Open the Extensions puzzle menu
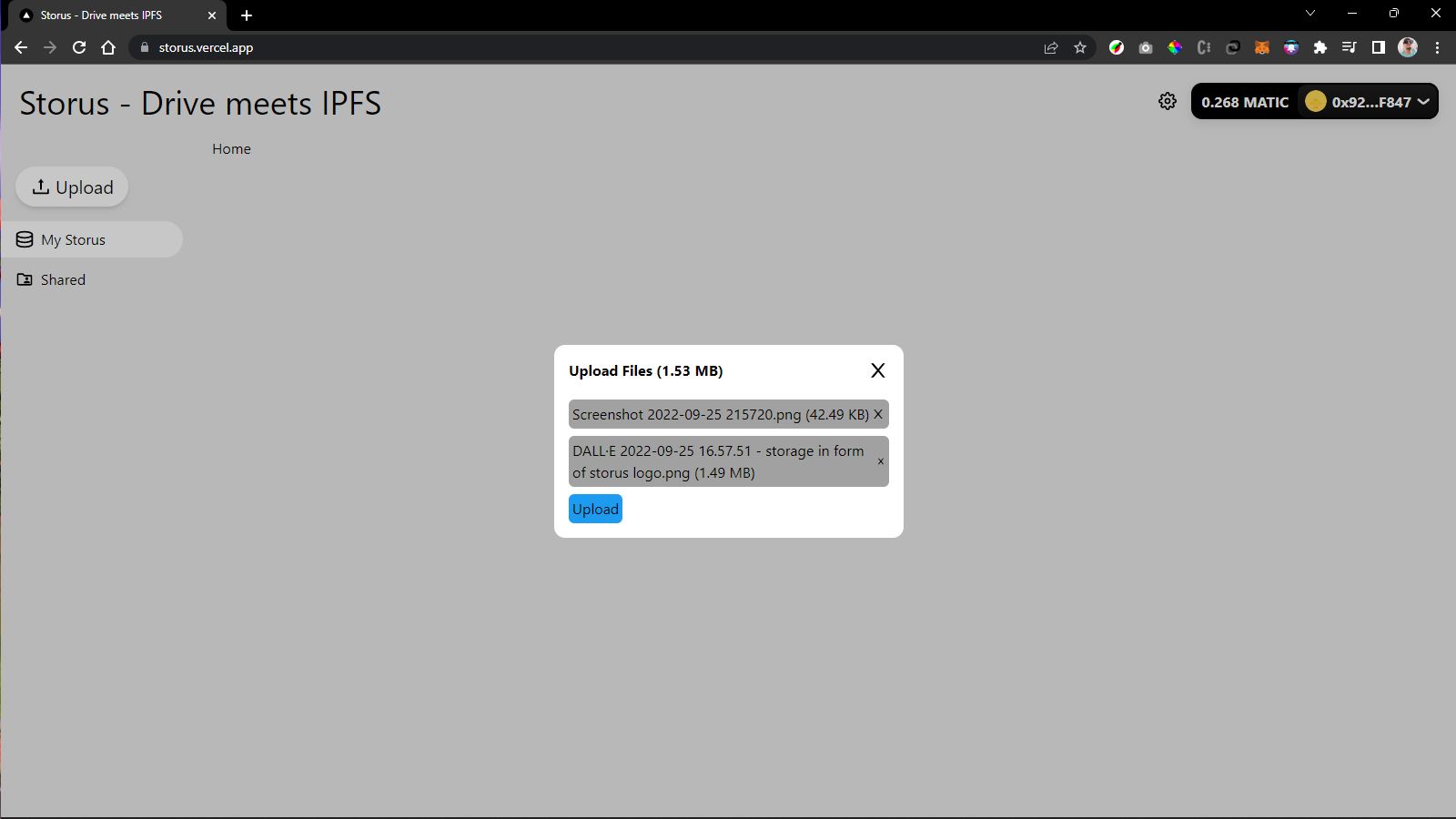Image resolution: width=1456 pixels, height=819 pixels. (x=1320, y=47)
